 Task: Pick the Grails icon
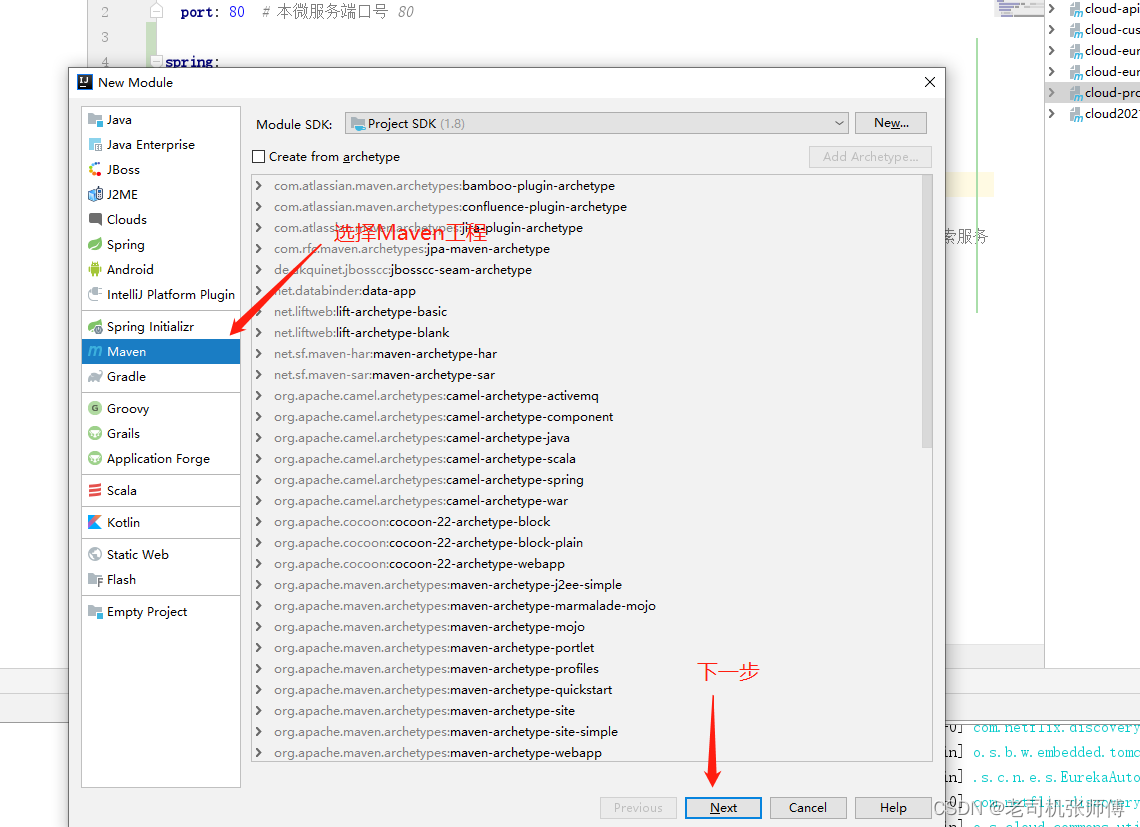pyautogui.click(x=95, y=434)
